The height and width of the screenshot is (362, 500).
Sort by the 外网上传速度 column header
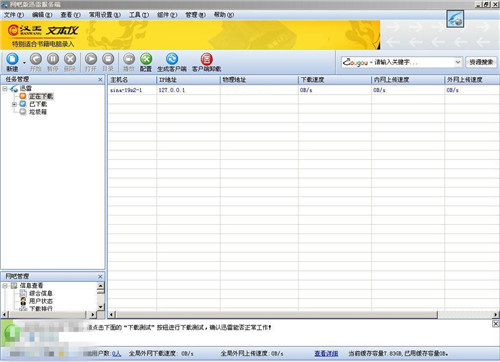[472, 80]
